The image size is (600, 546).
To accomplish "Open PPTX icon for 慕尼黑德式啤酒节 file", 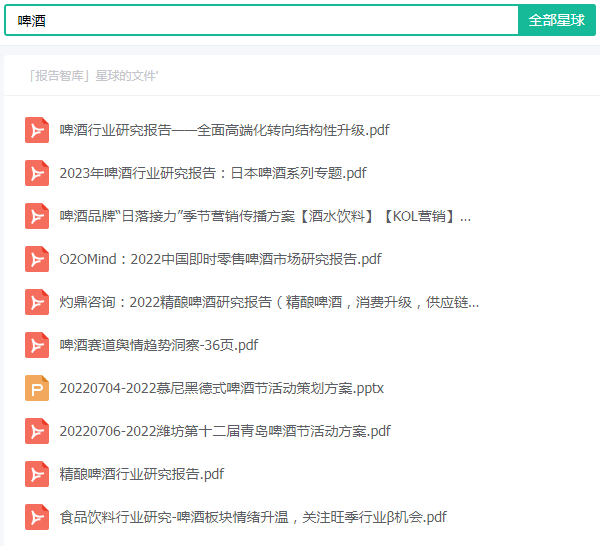I will 37,388.
